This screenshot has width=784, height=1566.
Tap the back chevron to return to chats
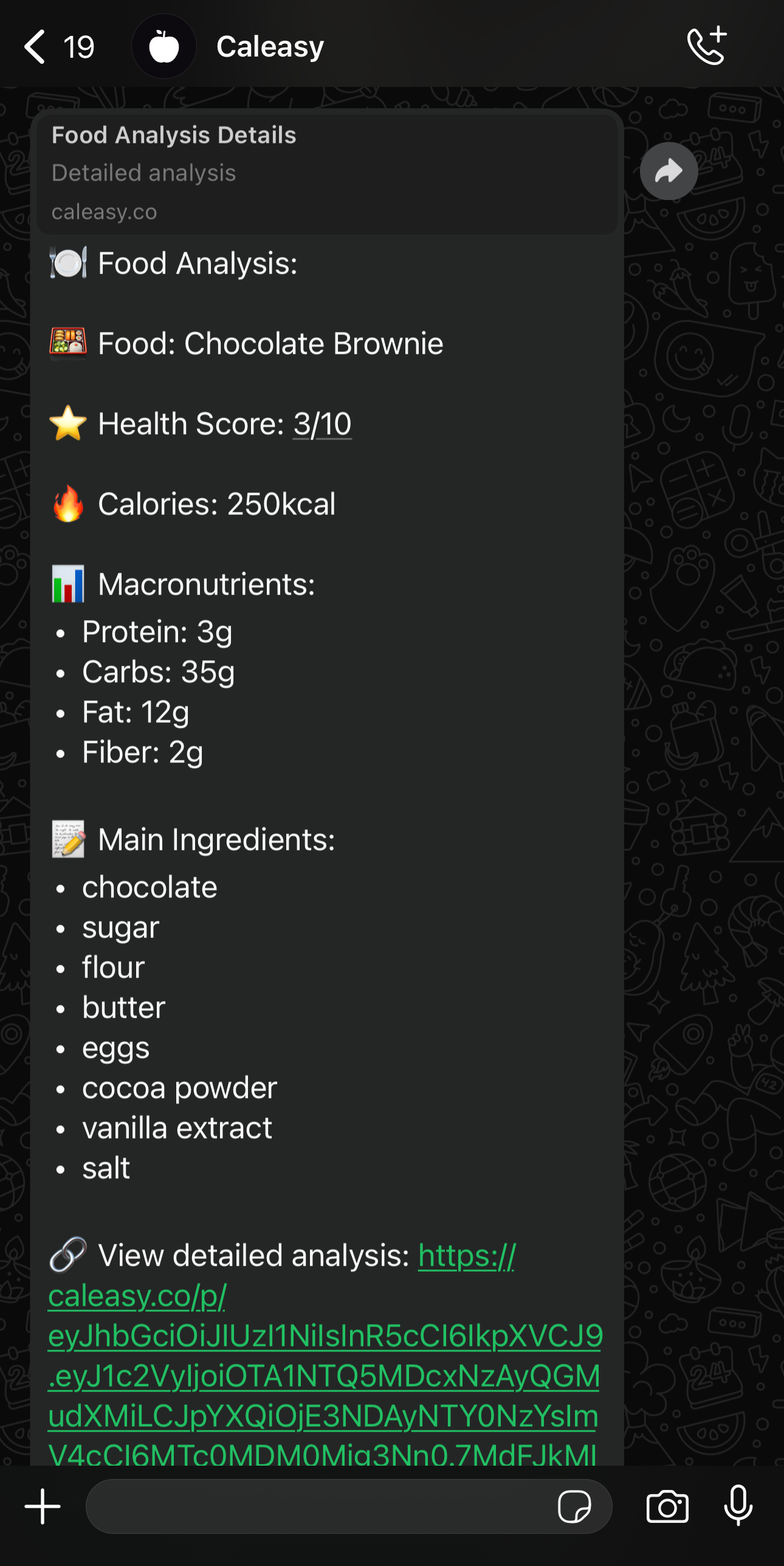(35, 46)
